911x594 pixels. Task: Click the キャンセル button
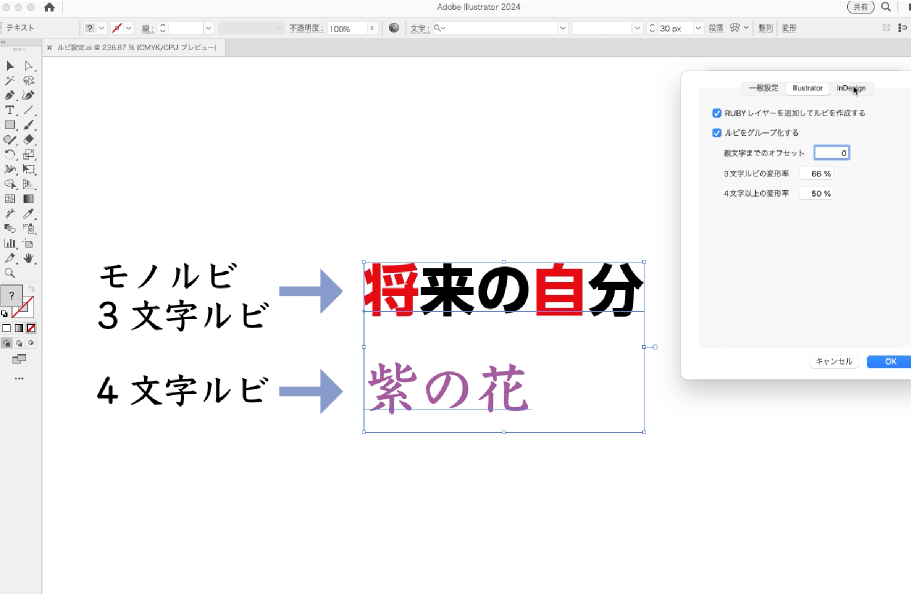tap(833, 361)
